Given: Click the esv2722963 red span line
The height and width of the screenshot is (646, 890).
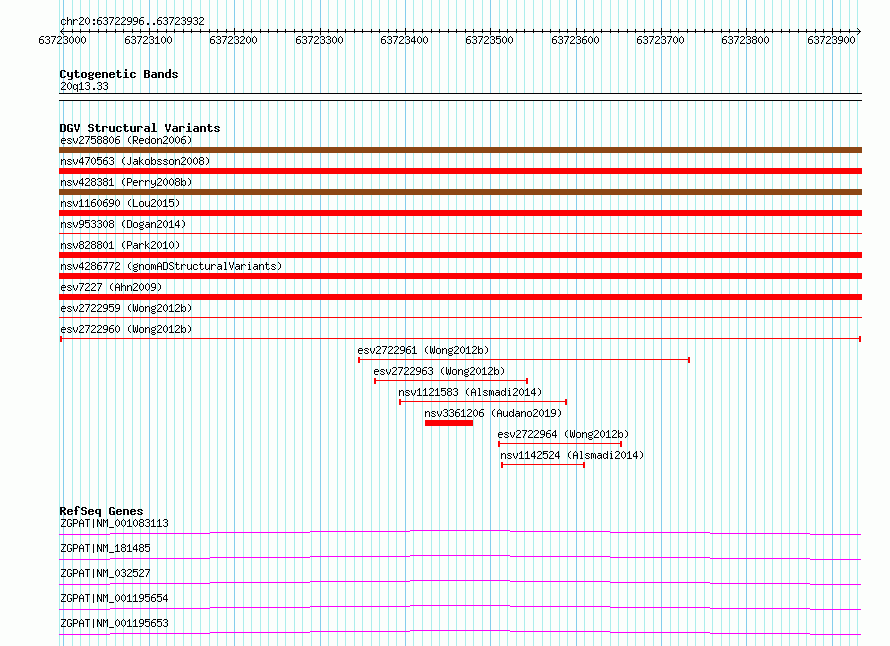Looking at the screenshot, I should pyautogui.click(x=451, y=381).
